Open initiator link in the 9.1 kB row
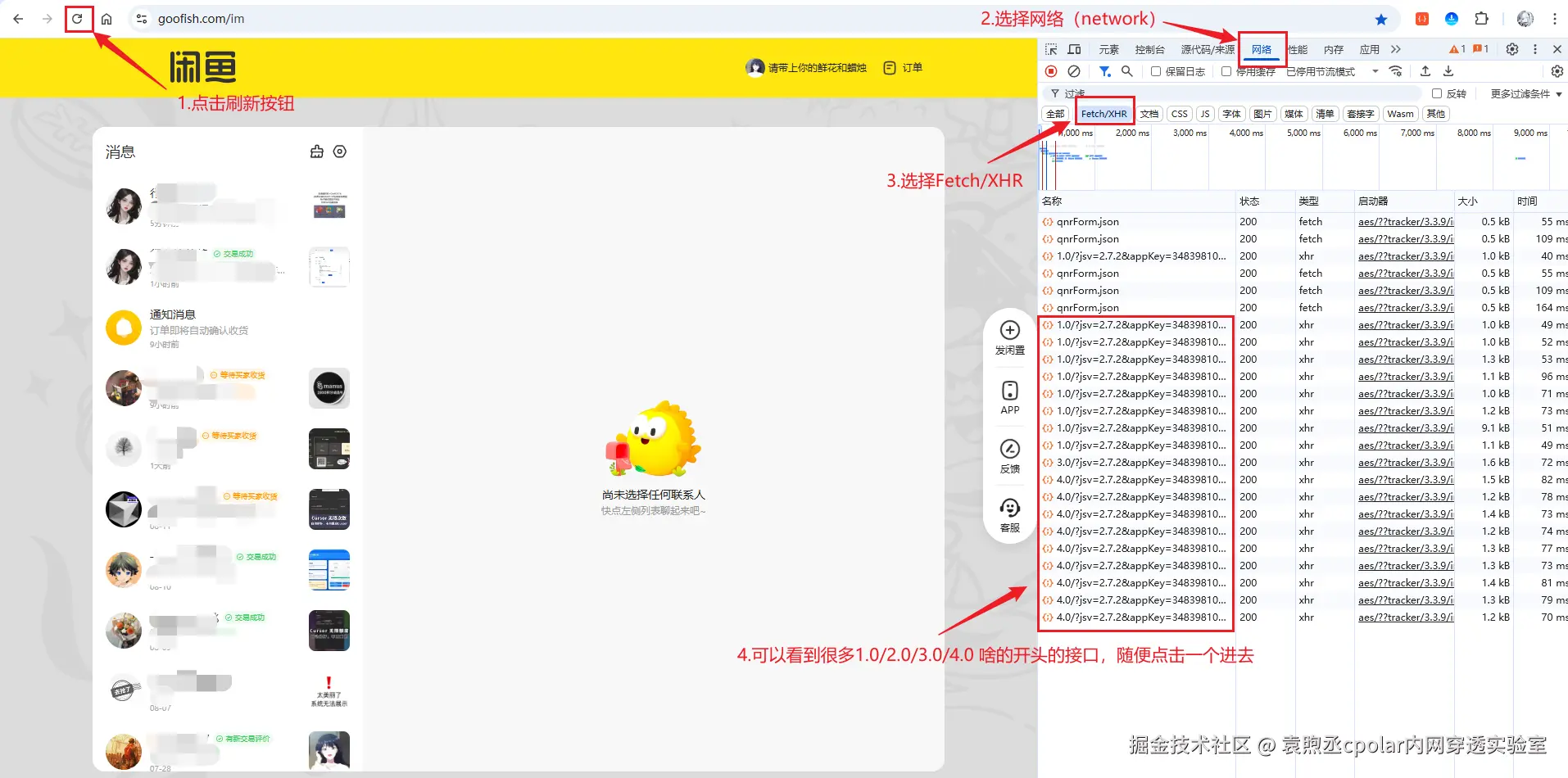The width and height of the screenshot is (1568, 778). [1405, 428]
